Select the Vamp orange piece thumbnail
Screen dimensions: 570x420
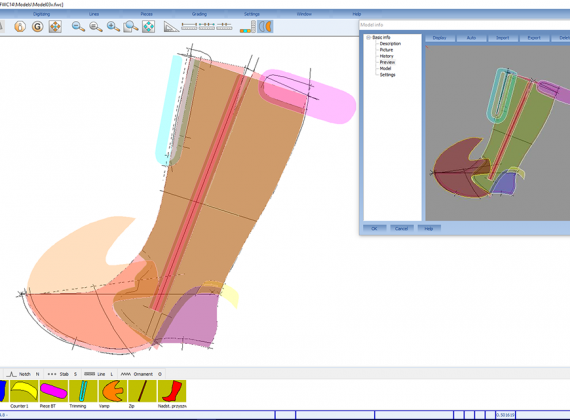(x=113, y=391)
